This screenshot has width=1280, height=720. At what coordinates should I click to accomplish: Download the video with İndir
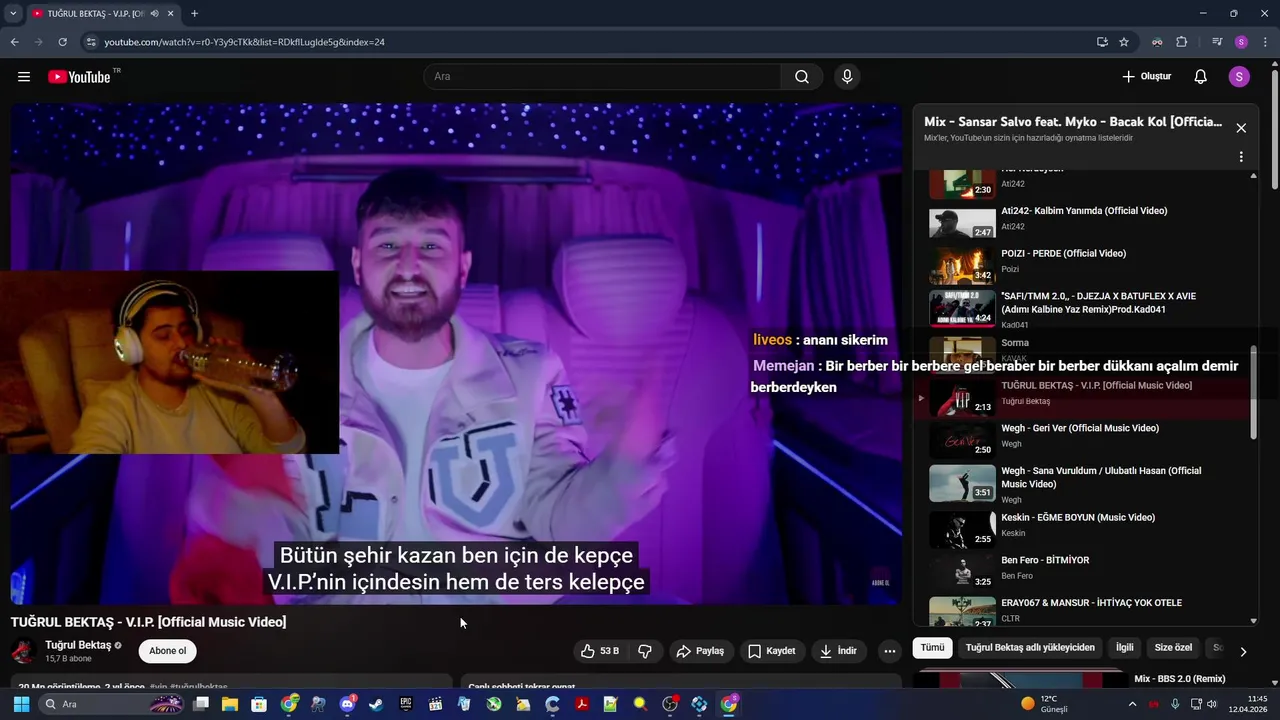pos(838,651)
